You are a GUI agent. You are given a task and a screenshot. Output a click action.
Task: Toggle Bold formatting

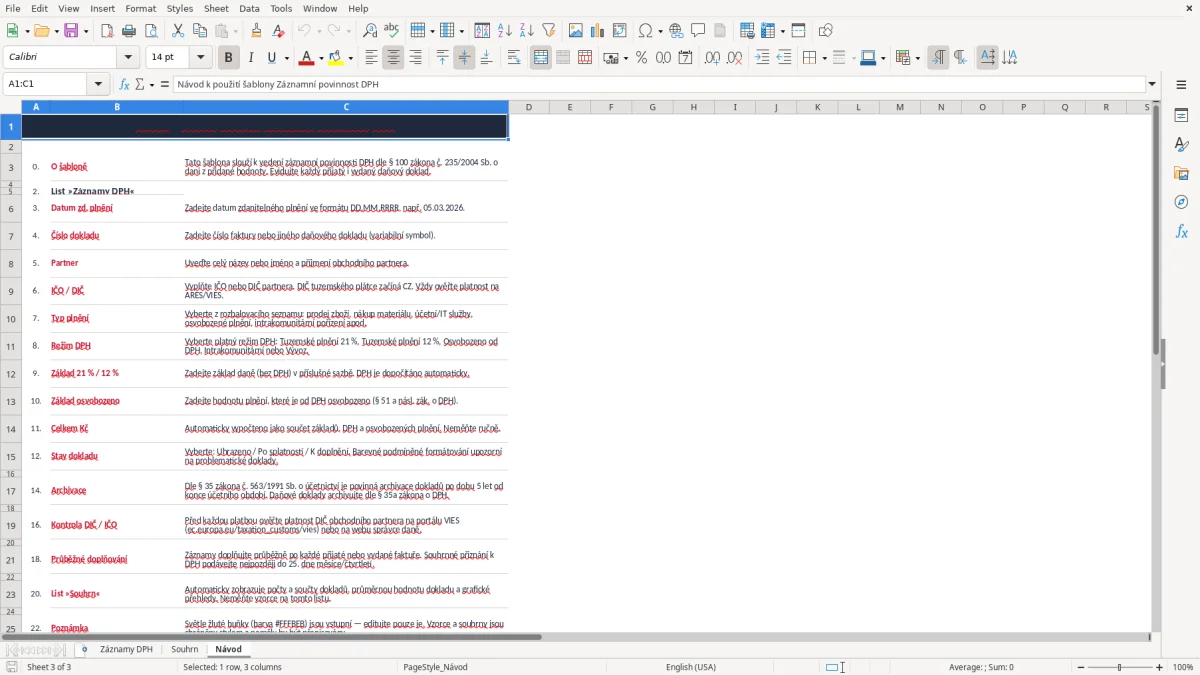[228, 58]
